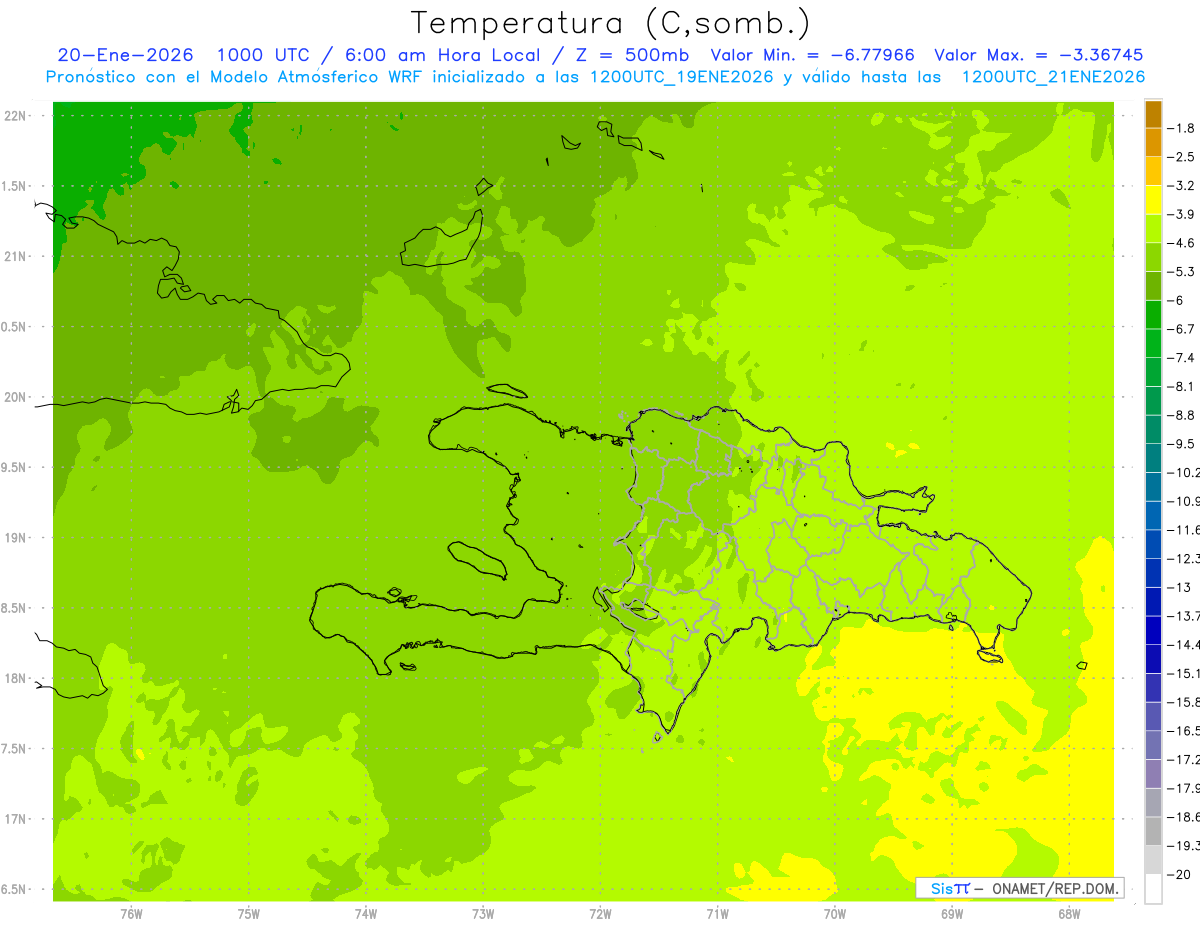
Task: Click the '74W' longitude axis label
Action: [366, 913]
